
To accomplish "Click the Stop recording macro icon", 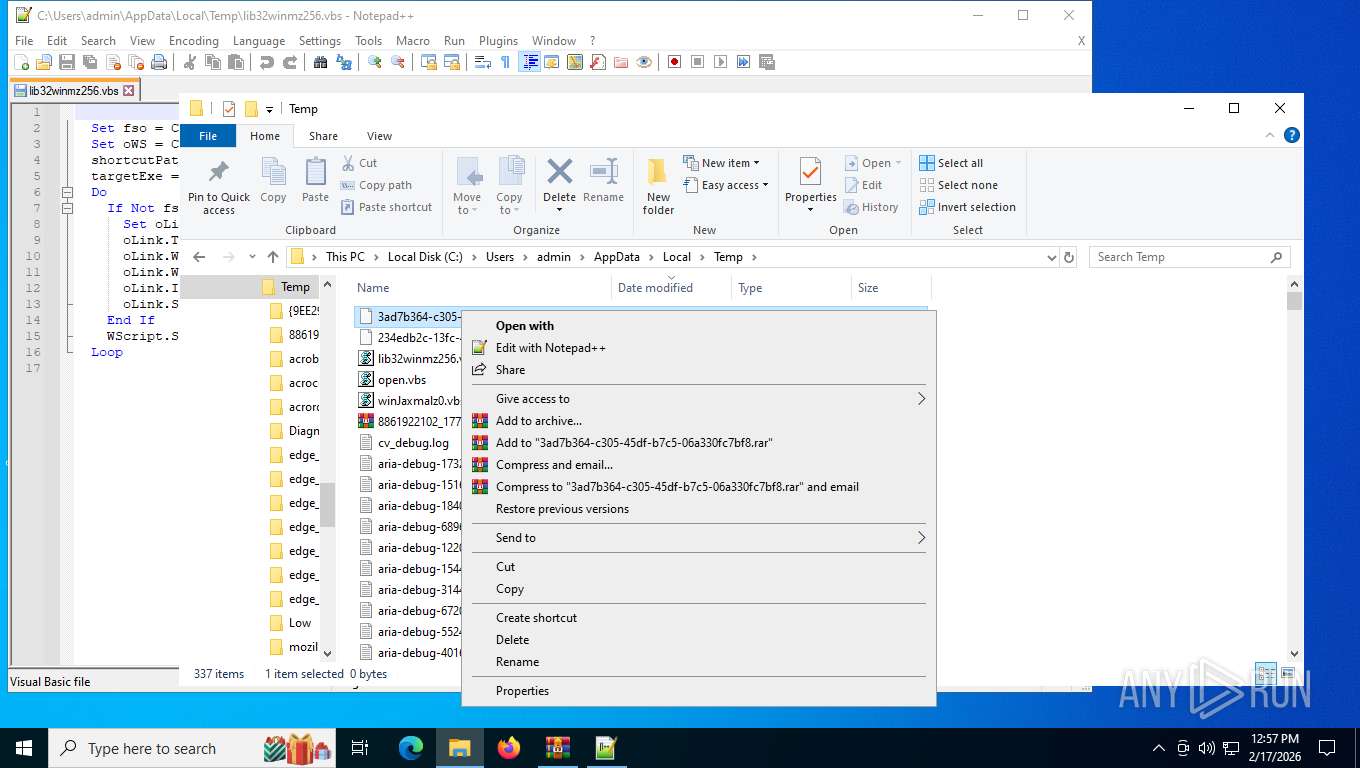I will (697, 62).
